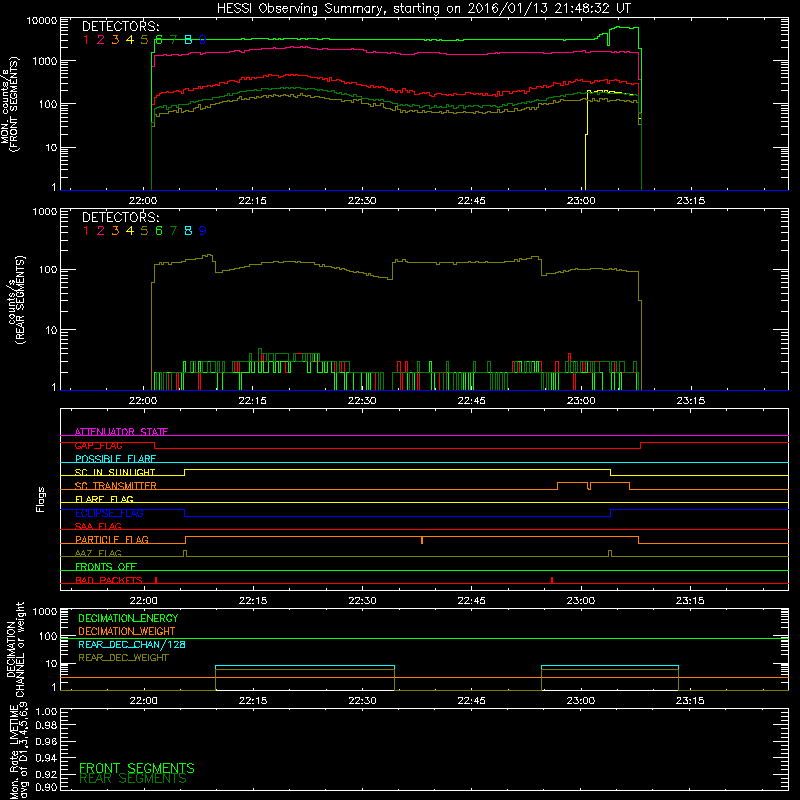This screenshot has width=800, height=800.
Task: Click the PARTICLE_FLAG label
Action: click(112, 539)
